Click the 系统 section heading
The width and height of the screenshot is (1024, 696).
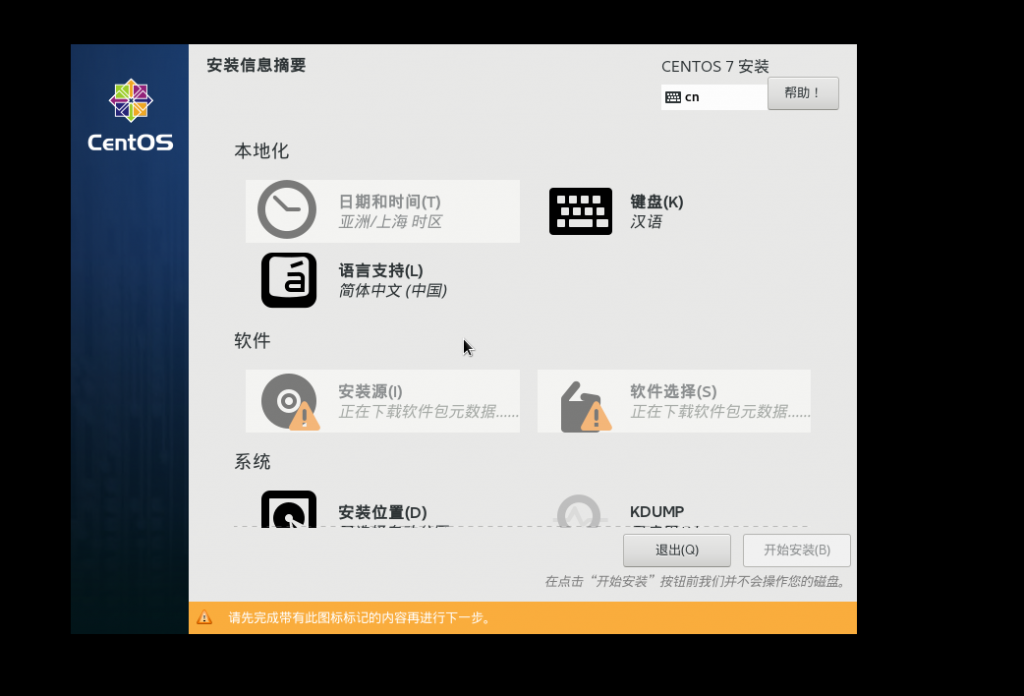click(x=252, y=462)
